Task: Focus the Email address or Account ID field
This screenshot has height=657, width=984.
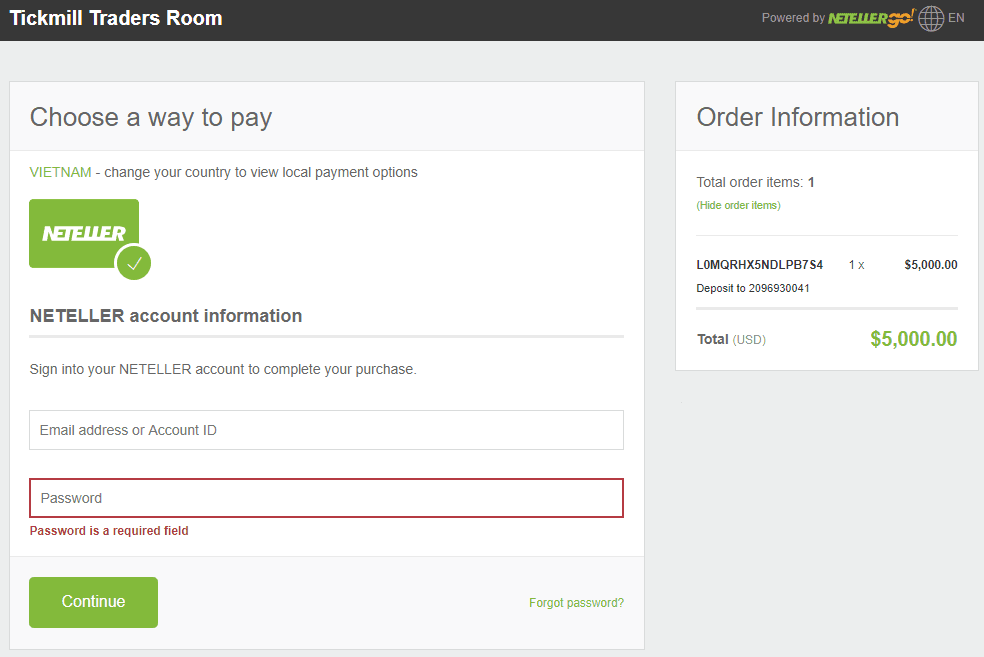Action: [326, 430]
